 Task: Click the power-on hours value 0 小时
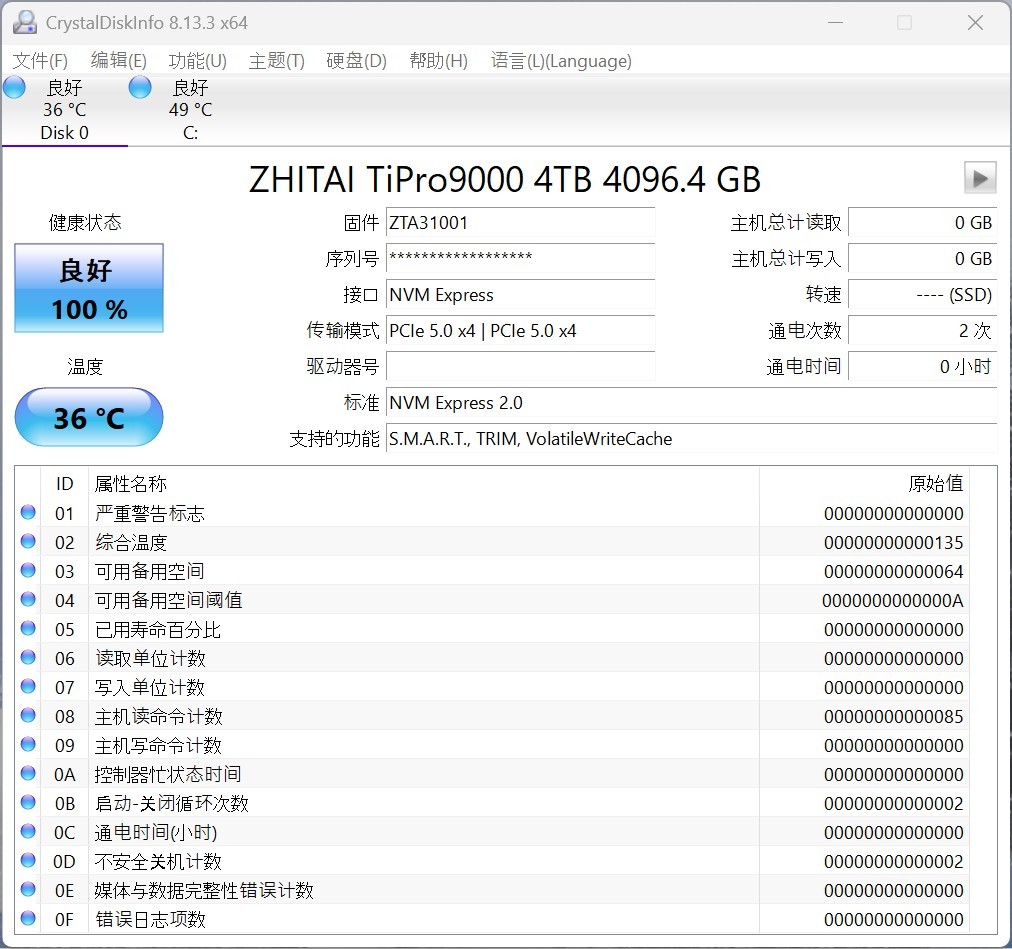(x=922, y=367)
